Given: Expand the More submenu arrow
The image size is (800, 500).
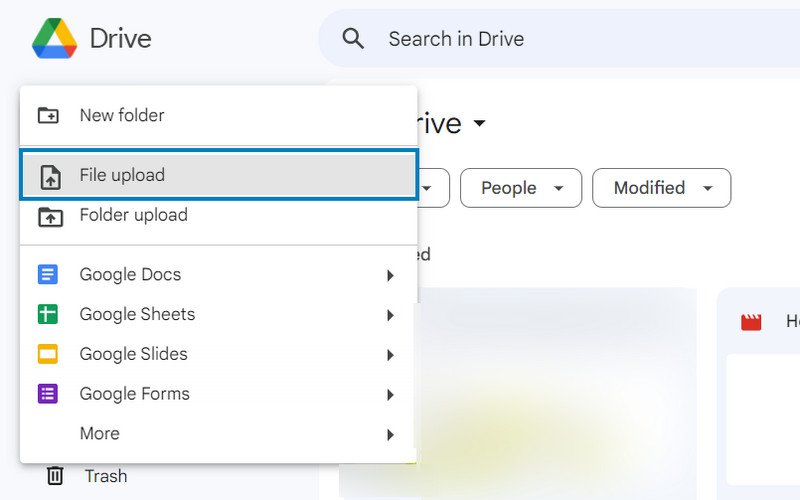Looking at the screenshot, I should (x=390, y=435).
